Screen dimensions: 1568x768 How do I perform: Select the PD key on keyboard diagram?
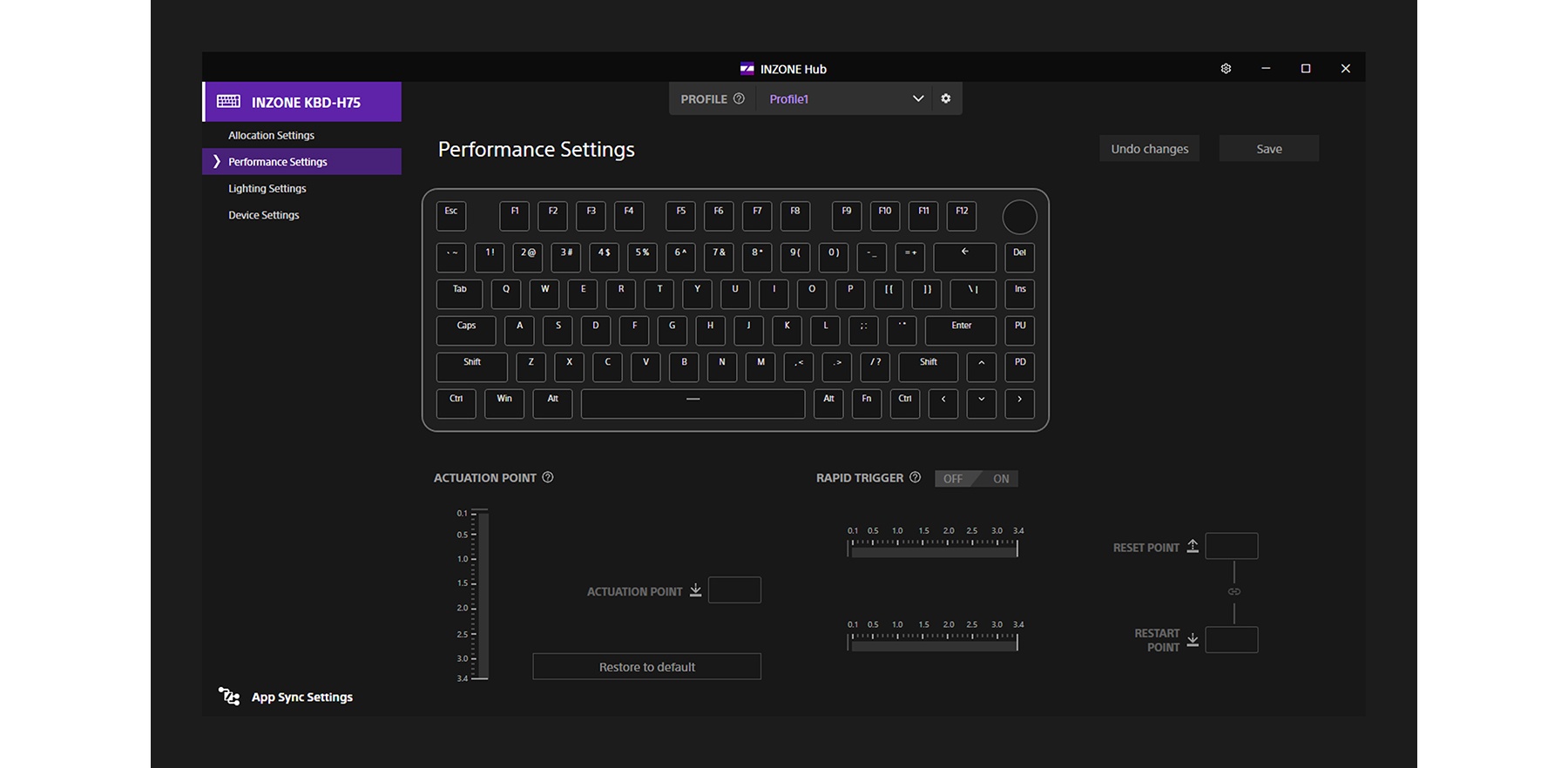click(x=1019, y=367)
